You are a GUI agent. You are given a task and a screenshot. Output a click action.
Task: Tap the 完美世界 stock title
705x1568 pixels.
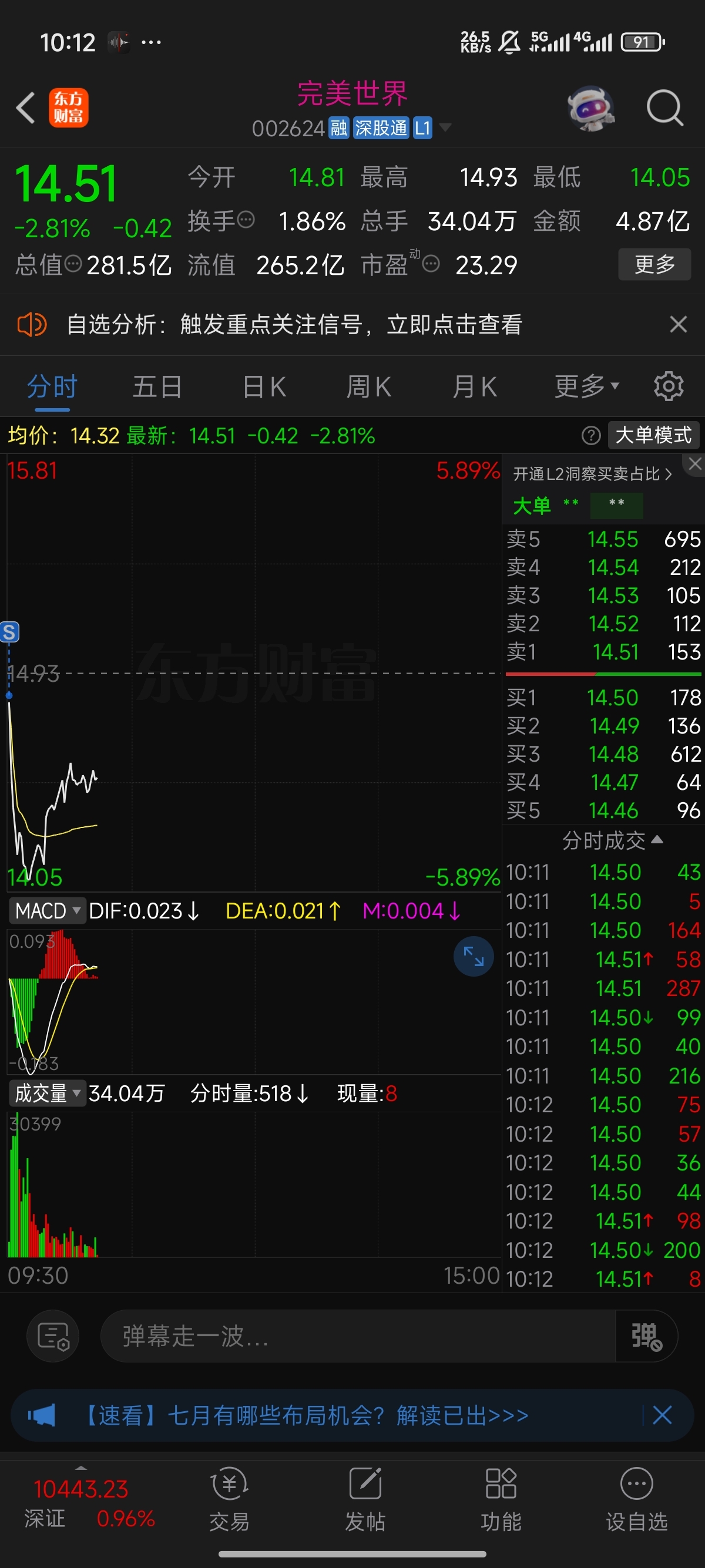click(x=352, y=93)
